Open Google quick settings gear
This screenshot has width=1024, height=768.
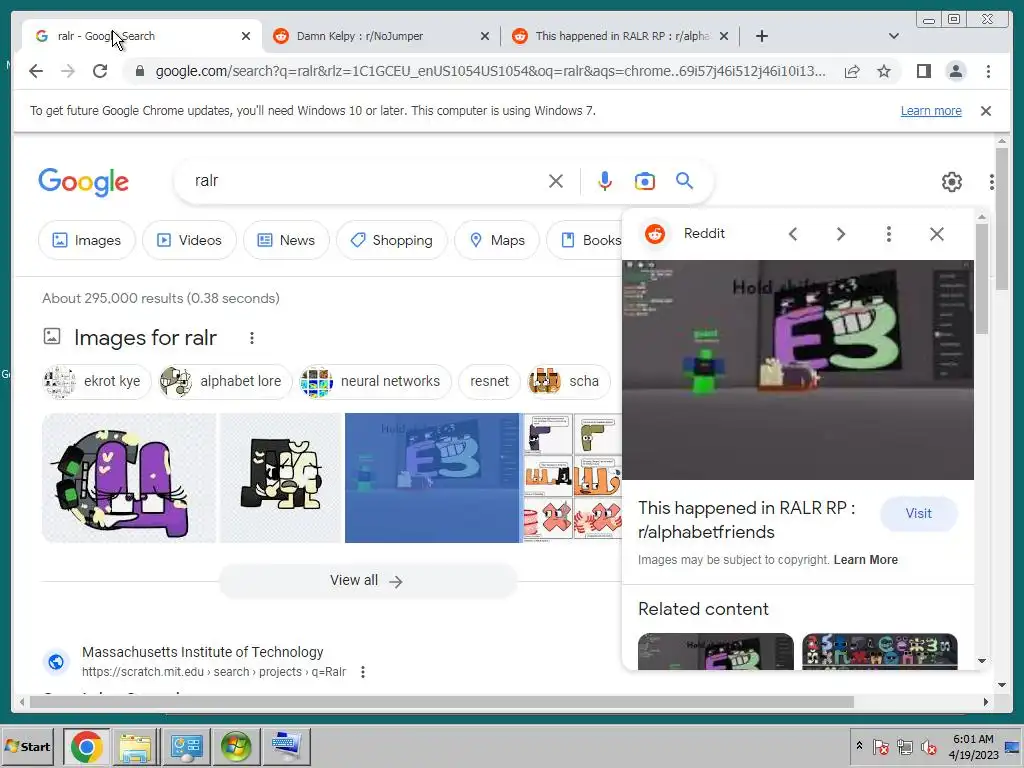pos(952,182)
